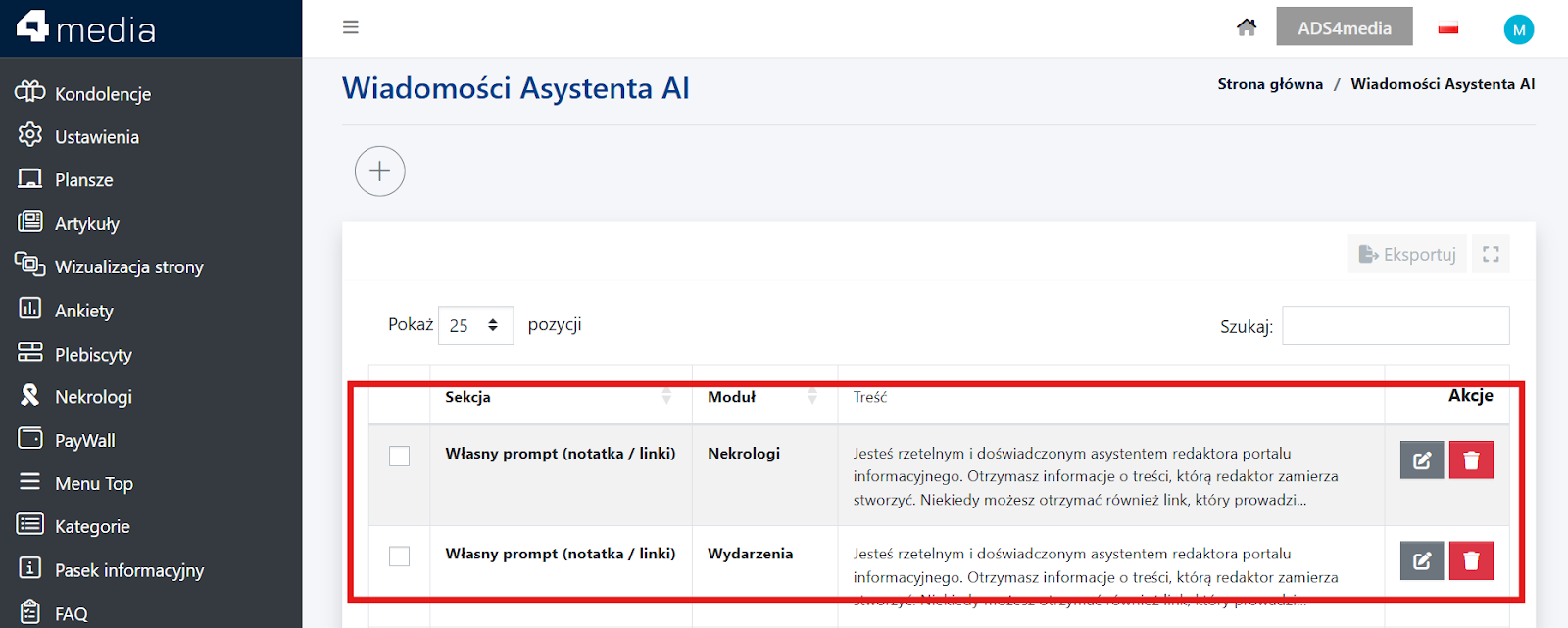Focus the Szukaj search field
Screen dimensions: 1568x628
click(1396, 325)
